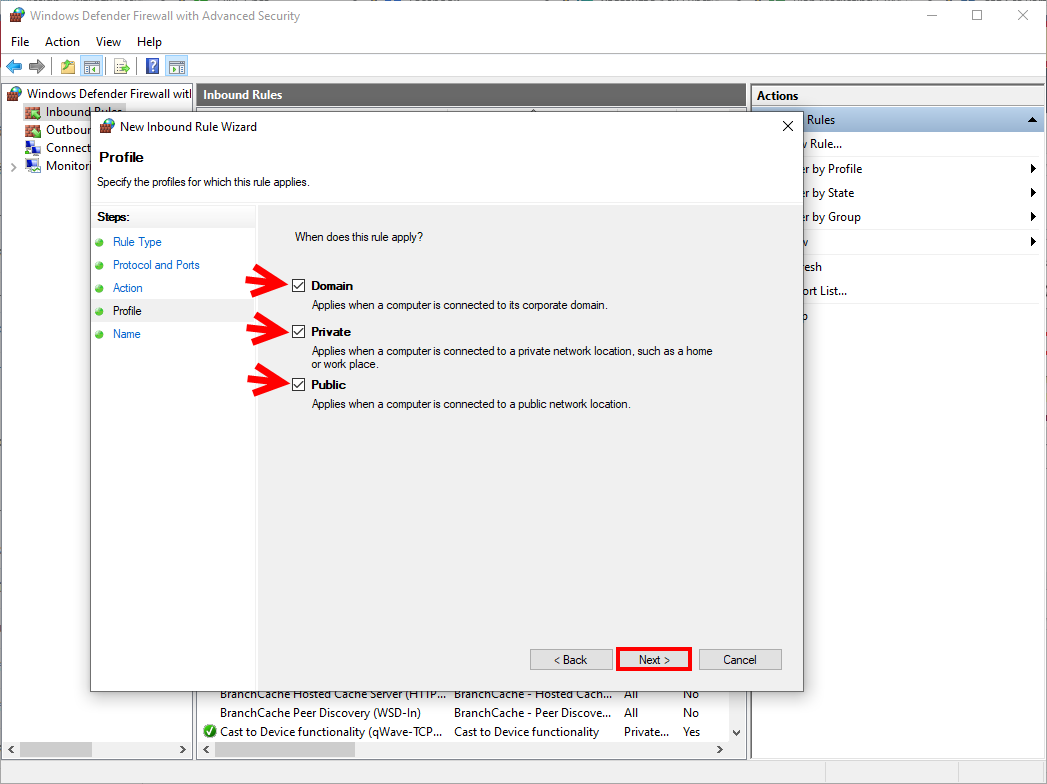Click Export List in the Actions pane

825,291
